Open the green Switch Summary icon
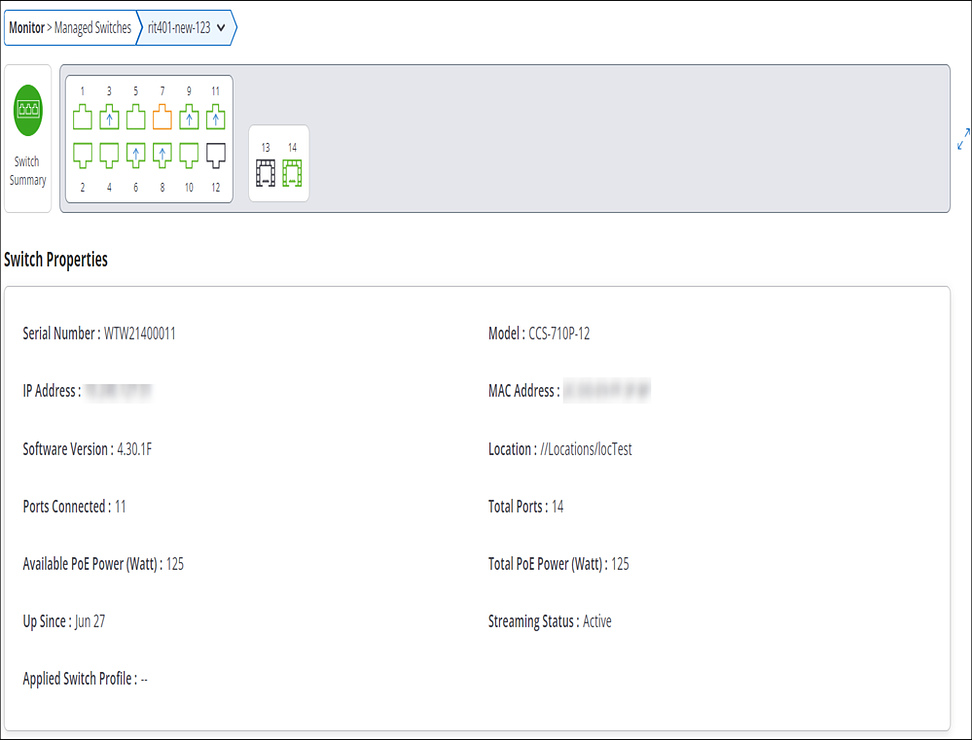The height and width of the screenshot is (740, 972). tap(28, 110)
